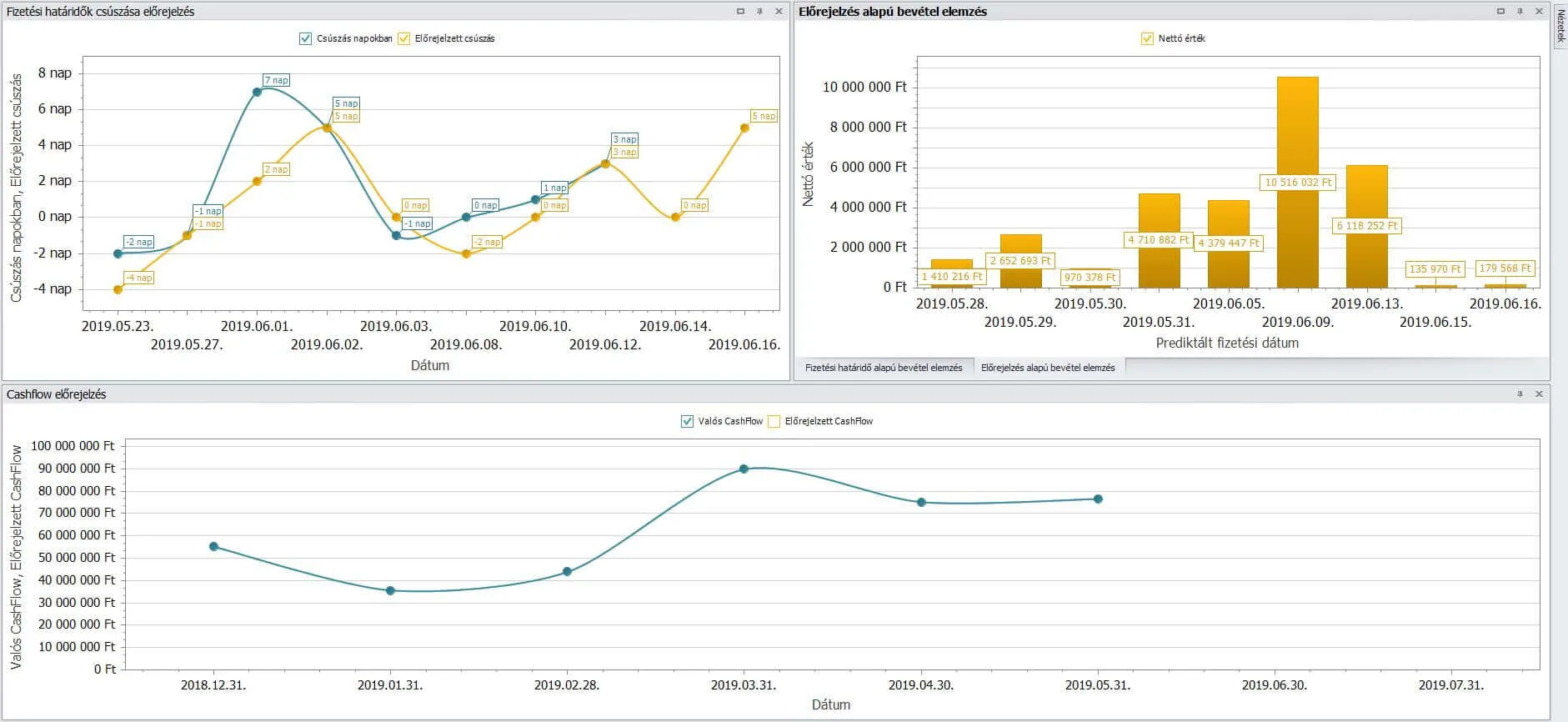The width and height of the screenshot is (1568, 722).
Task: Toggle auto-hide pin on Cashflow előrejelzés panel
Action: pyautogui.click(x=1520, y=394)
